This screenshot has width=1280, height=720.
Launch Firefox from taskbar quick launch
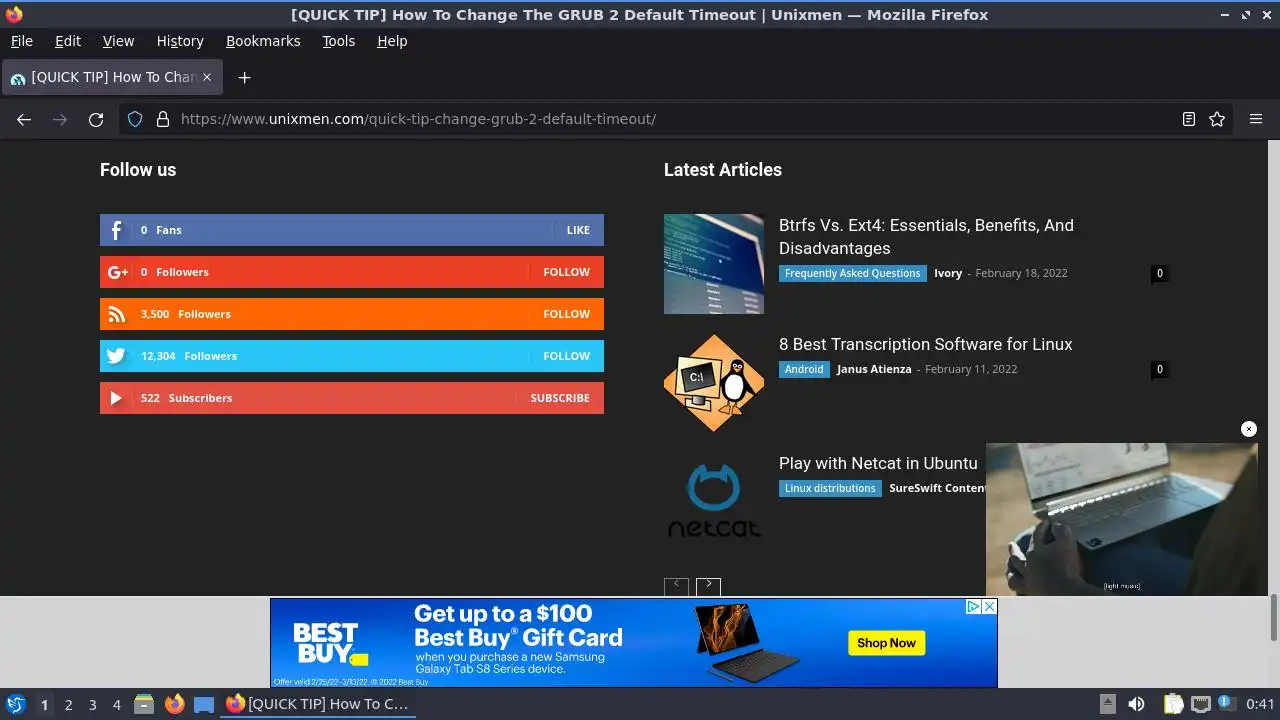[174, 704]
